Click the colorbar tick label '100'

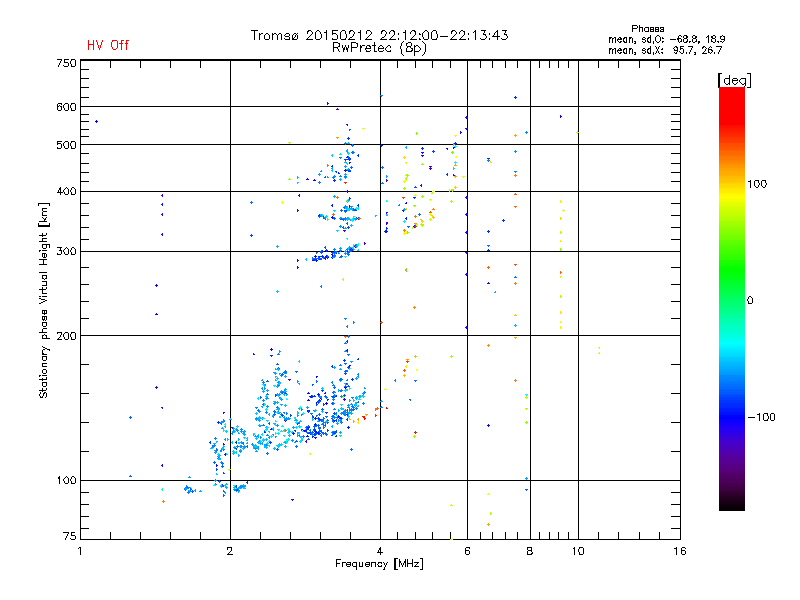pyautogui.click(x=757, y=184)
